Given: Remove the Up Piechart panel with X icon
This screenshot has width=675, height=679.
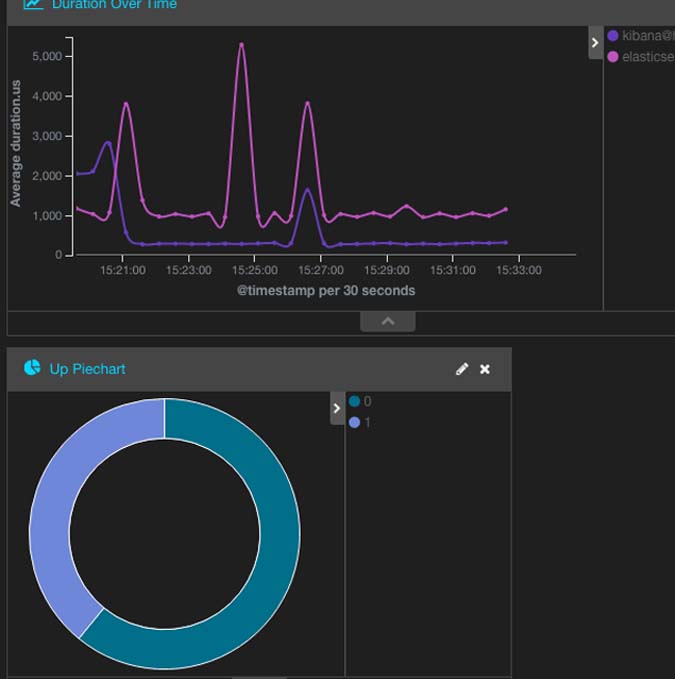Looking at the screenshot, I should pyautogui.click(x=485, y=369).
